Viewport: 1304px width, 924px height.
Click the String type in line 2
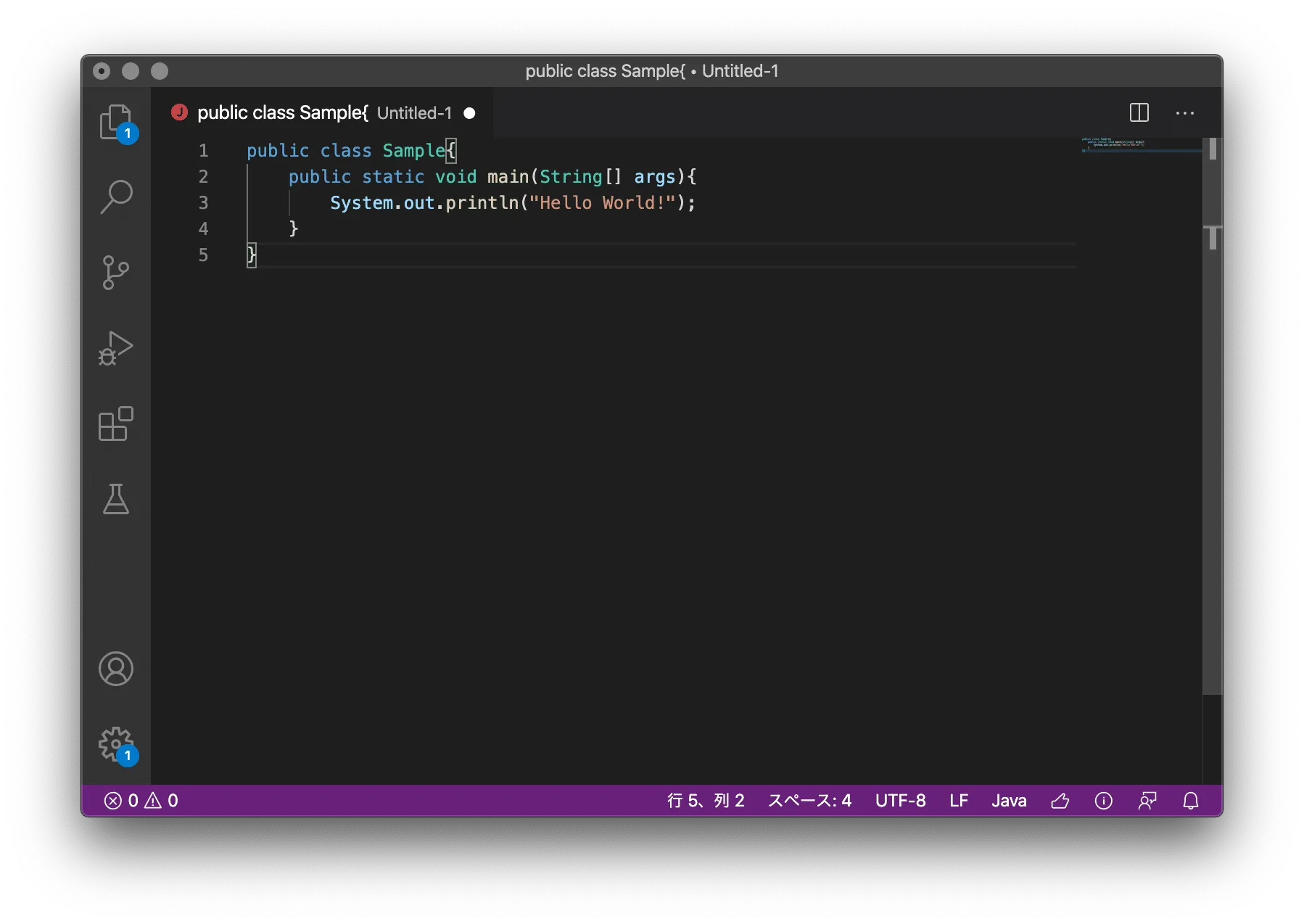[x=571, y=176]
